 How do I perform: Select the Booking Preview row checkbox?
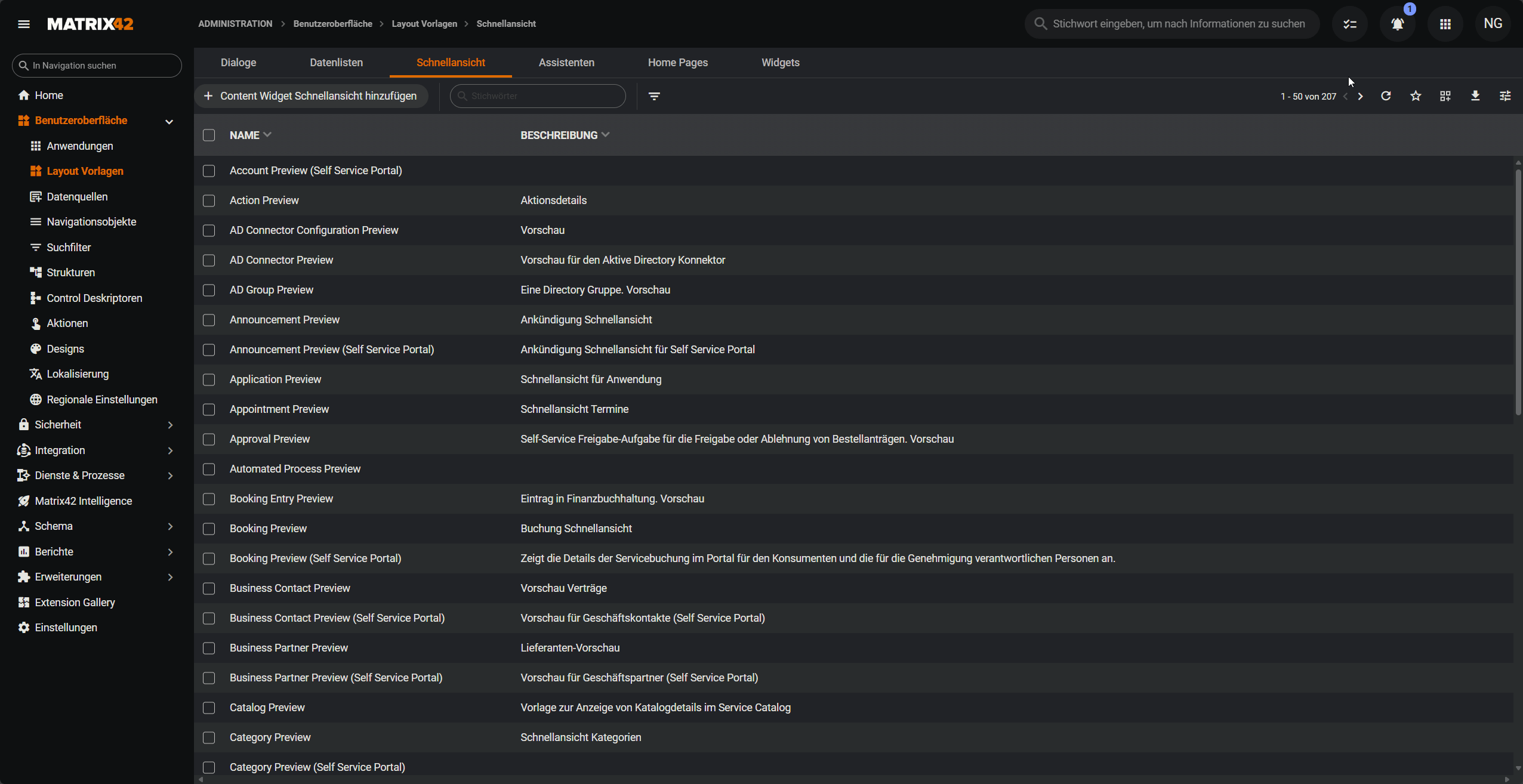[209, 529]
